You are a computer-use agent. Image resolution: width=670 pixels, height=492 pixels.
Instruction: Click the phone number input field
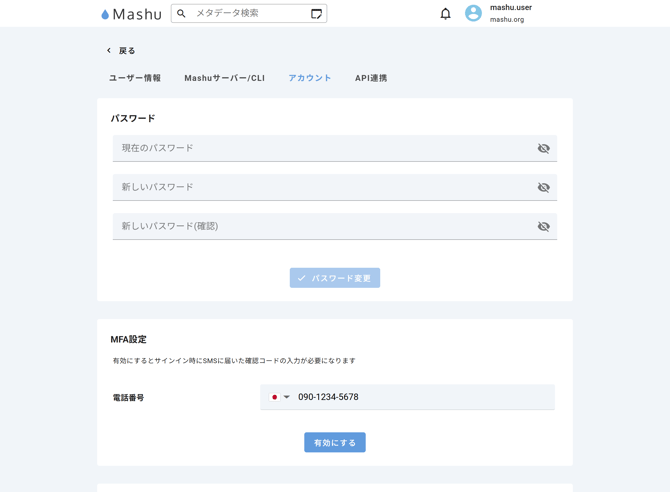pos(420,397)
